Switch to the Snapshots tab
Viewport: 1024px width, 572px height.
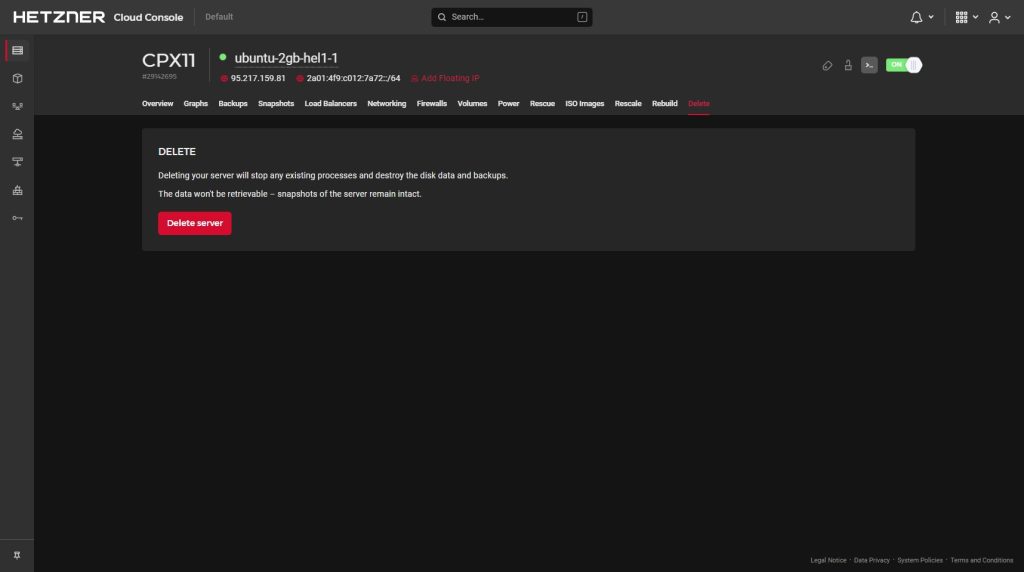[276, 104]
